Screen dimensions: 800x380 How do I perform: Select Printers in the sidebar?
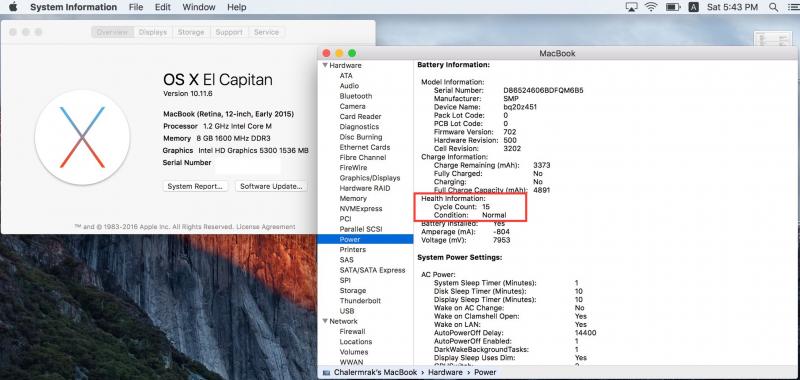[x=353, y=249]
